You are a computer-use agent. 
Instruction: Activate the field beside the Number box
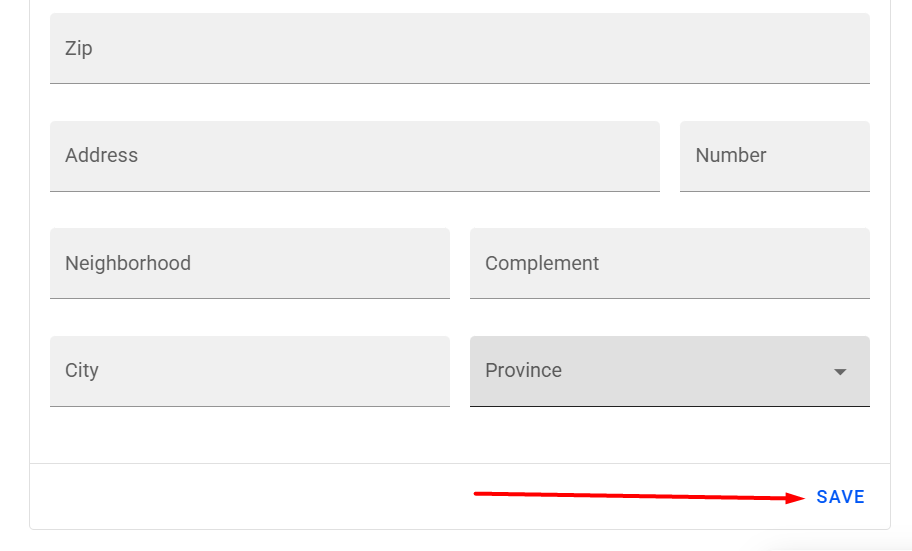tap(355, 156)
